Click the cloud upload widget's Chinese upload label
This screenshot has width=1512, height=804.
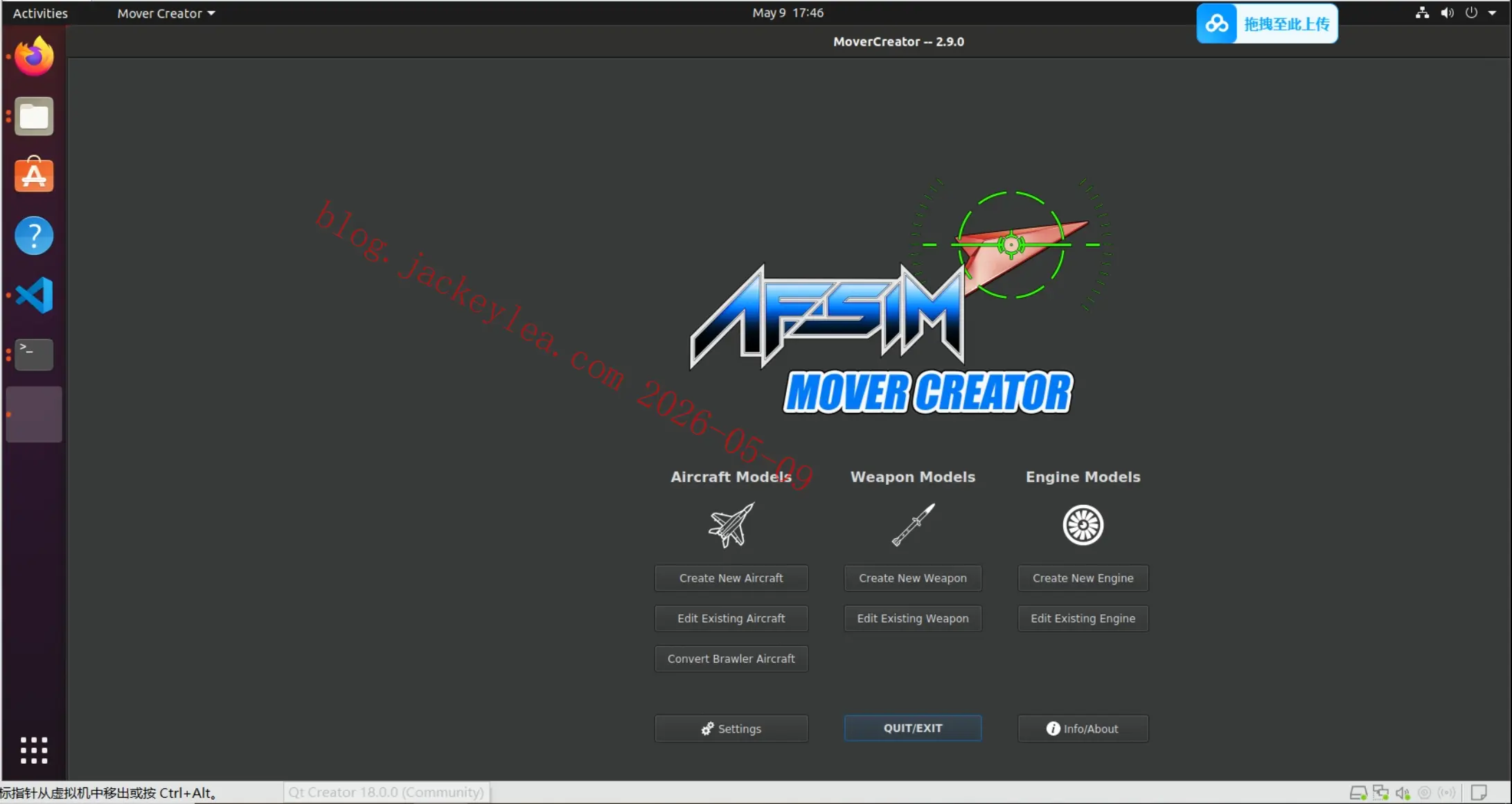pos(1286,24)
